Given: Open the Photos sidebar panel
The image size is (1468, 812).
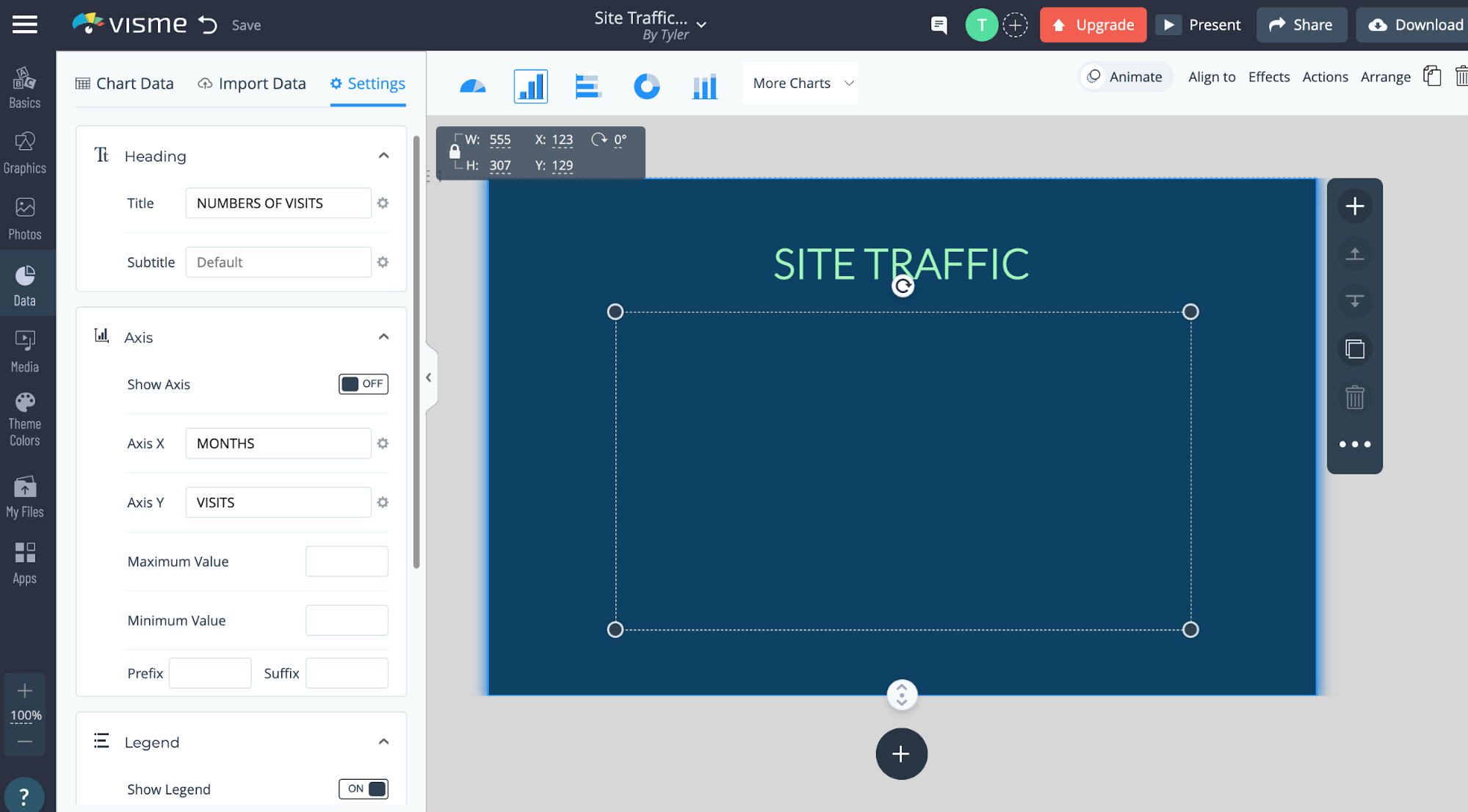Looking at the screenshot, I should tap(25, 219).
